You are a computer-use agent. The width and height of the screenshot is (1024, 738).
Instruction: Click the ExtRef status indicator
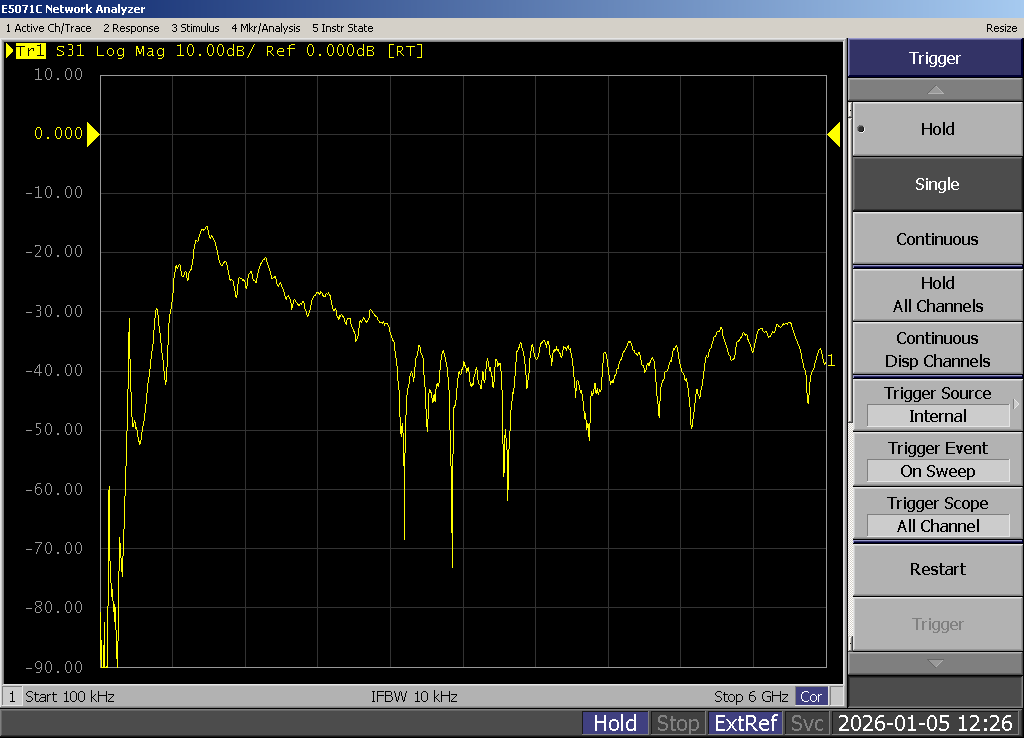(744, 723)
